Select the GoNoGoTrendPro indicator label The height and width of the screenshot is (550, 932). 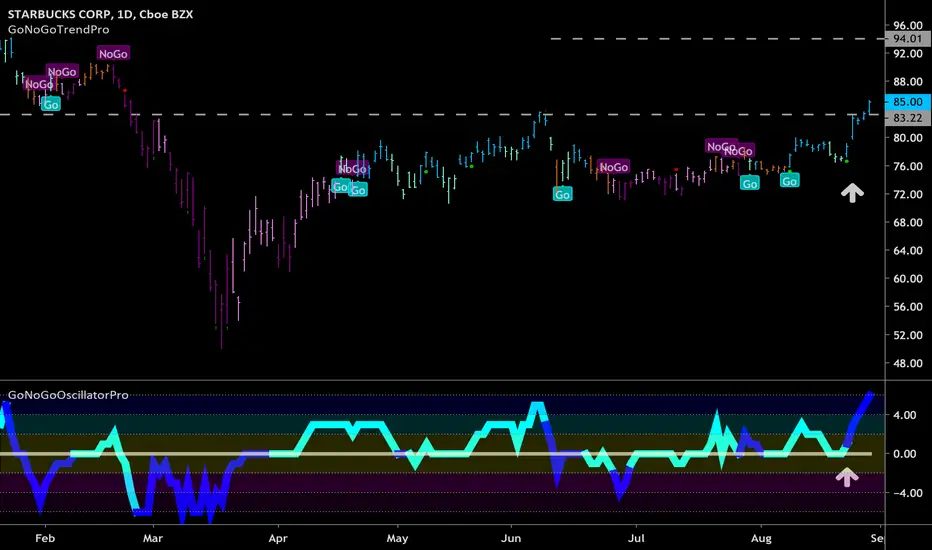pyautogui.click(x=58, y=29)
